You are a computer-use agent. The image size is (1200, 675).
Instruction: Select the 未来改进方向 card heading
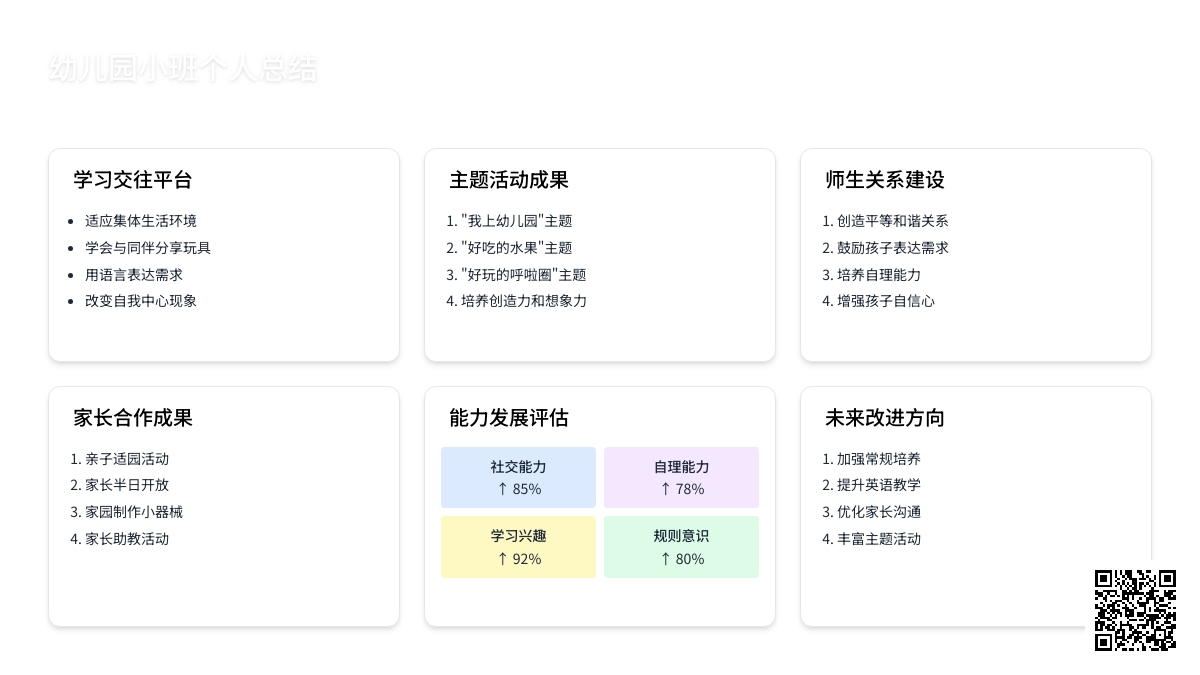pyautogui.click(x=885, y=418)
